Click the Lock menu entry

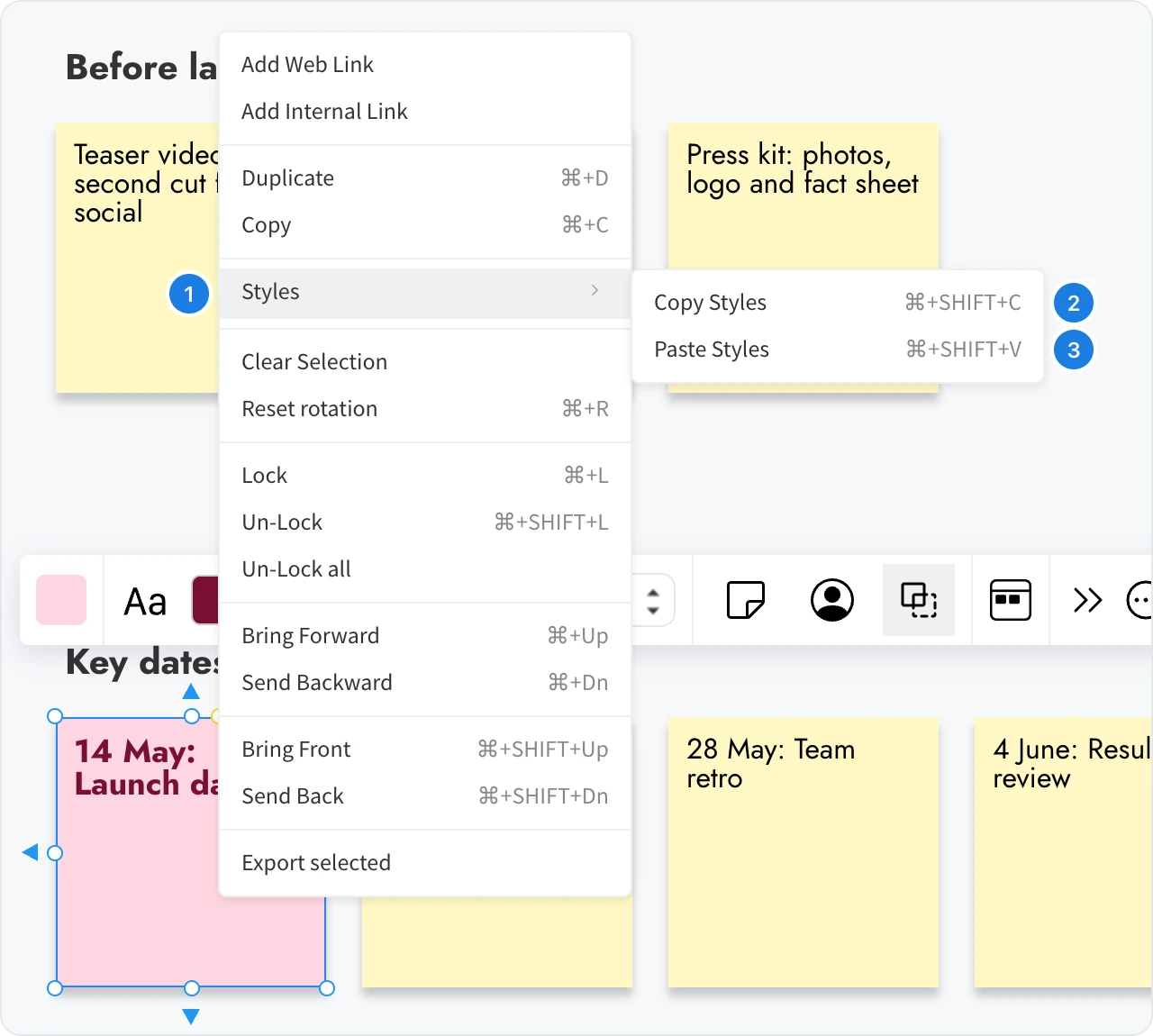point(425,476)
